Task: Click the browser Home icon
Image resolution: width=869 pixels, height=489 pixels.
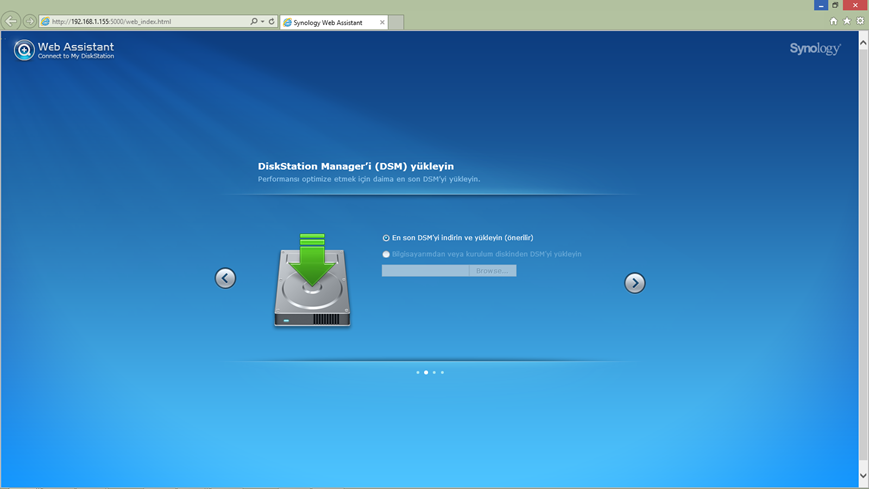Action: (834, 21)
